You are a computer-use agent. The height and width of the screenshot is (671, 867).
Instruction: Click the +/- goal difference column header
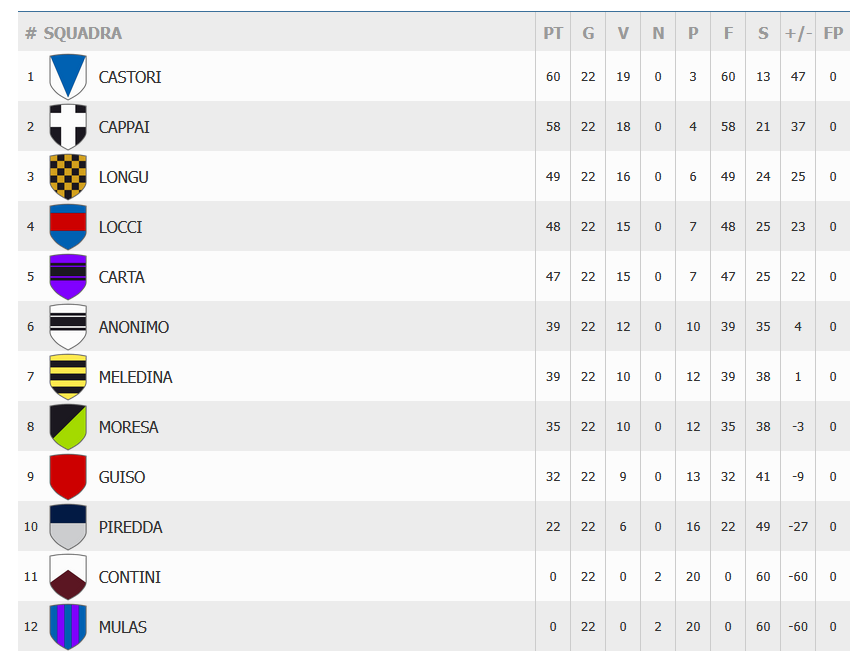(798, 33)
